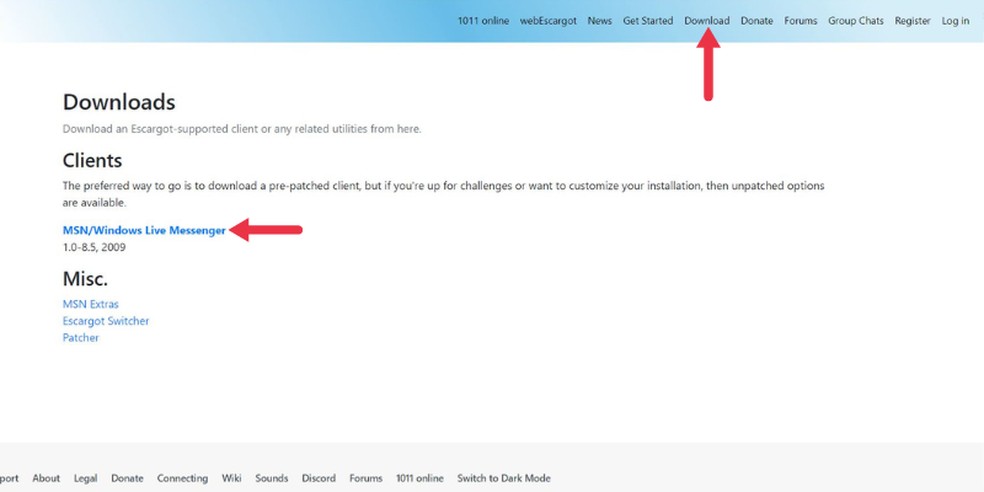Open Donate in the top navigation bar
This screenshot has width=984, height=492.
click(756, 21)
